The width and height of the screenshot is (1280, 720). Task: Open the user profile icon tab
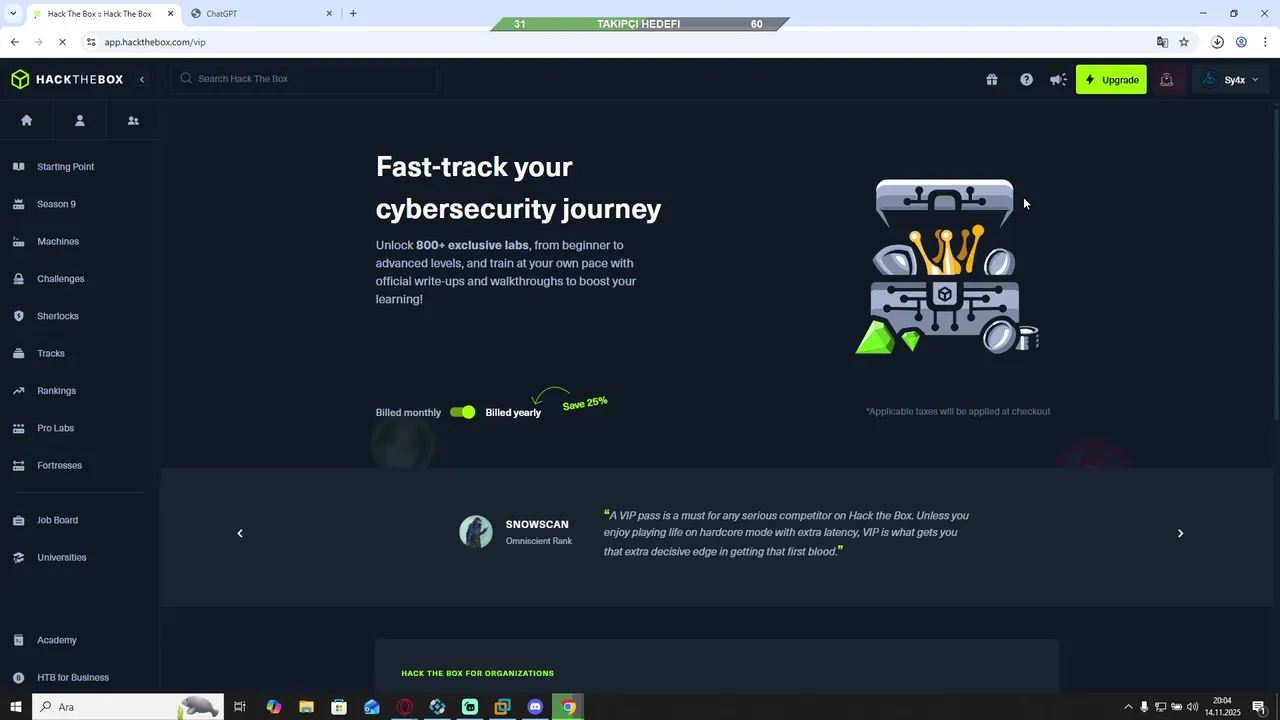click(80, 120)
